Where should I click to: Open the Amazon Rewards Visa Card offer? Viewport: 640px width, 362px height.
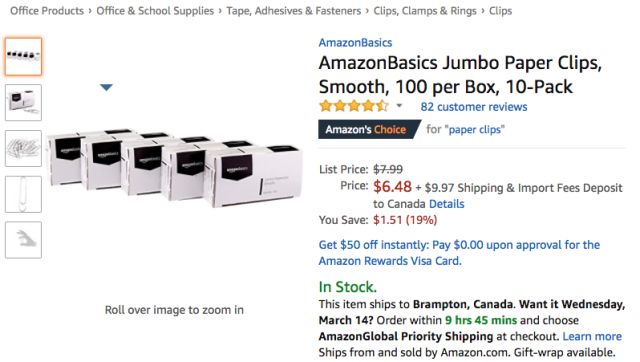(x=459, y=253)
